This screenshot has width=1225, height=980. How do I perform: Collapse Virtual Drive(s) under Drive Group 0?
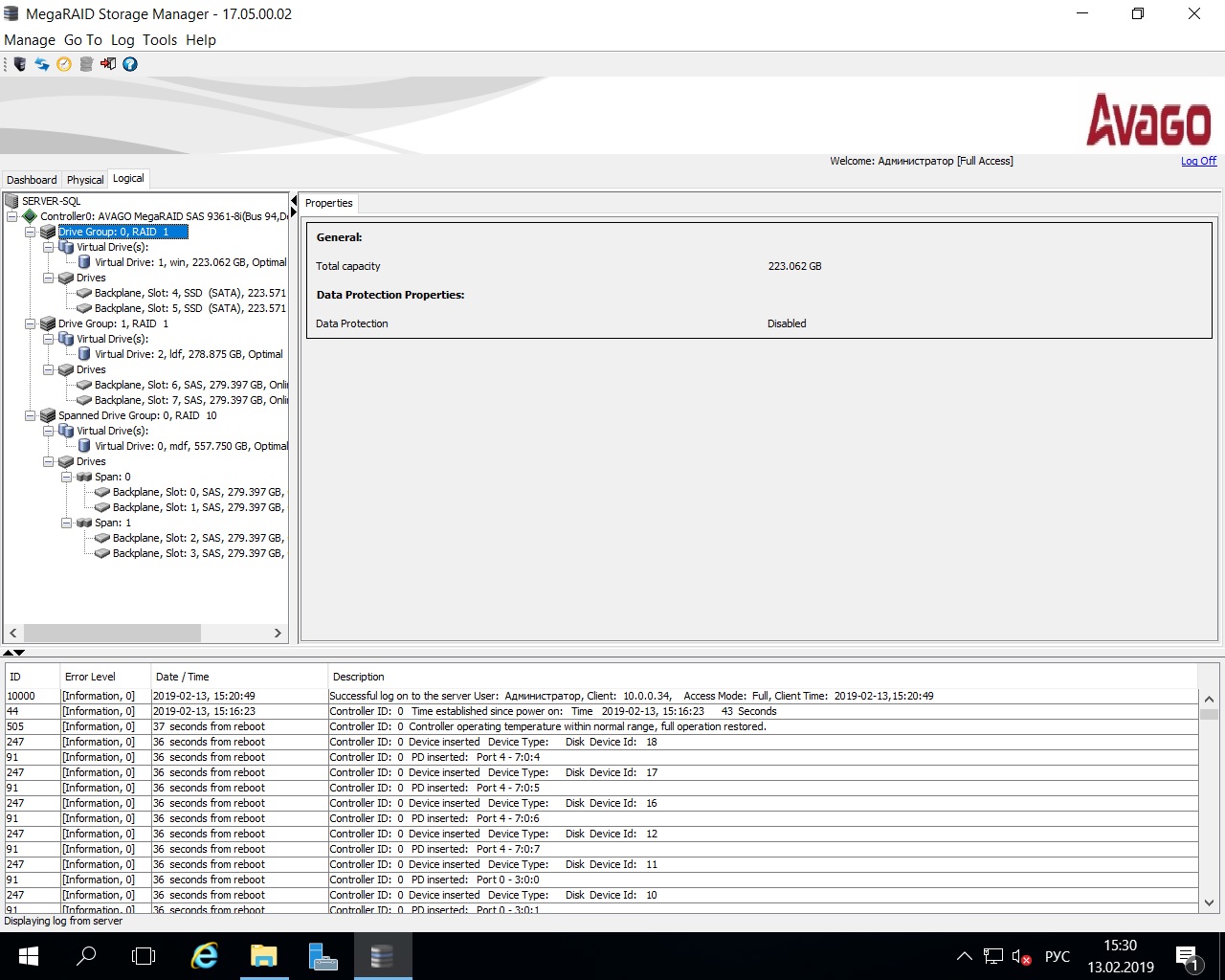pos(49,247)
